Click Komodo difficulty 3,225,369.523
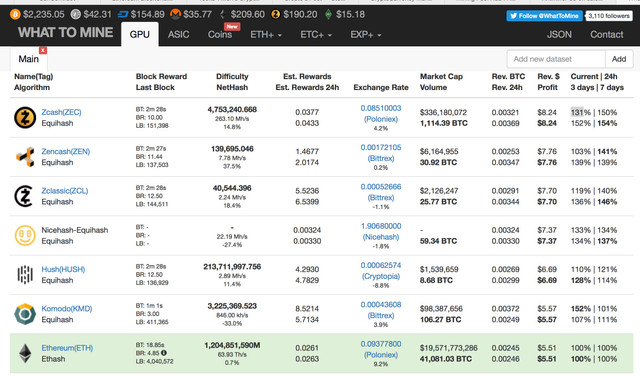The height and width of the screenshot is (376, 640). (232, 306)
